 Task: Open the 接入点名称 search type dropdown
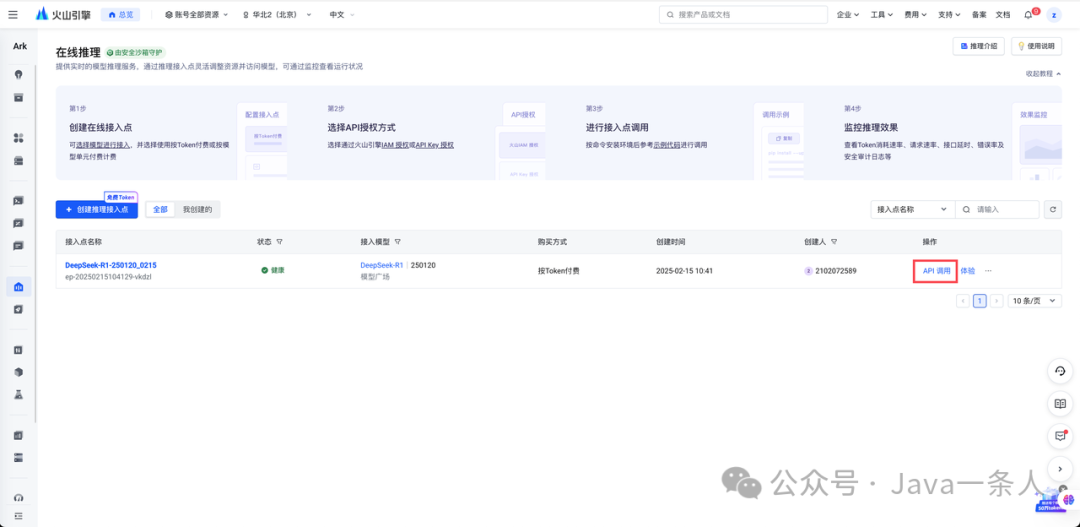913,209
